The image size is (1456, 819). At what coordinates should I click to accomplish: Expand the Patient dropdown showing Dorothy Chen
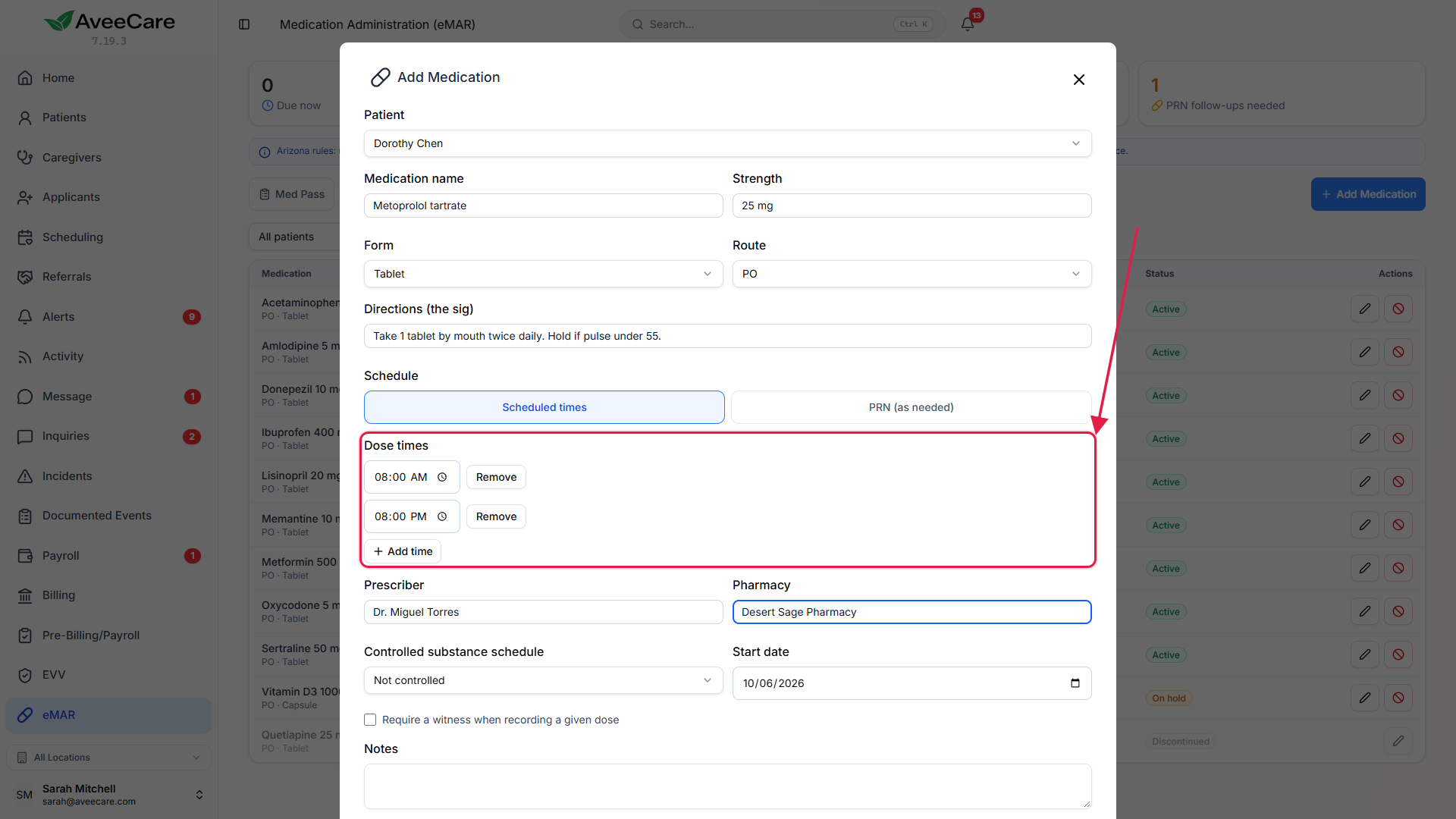point(728,143)
